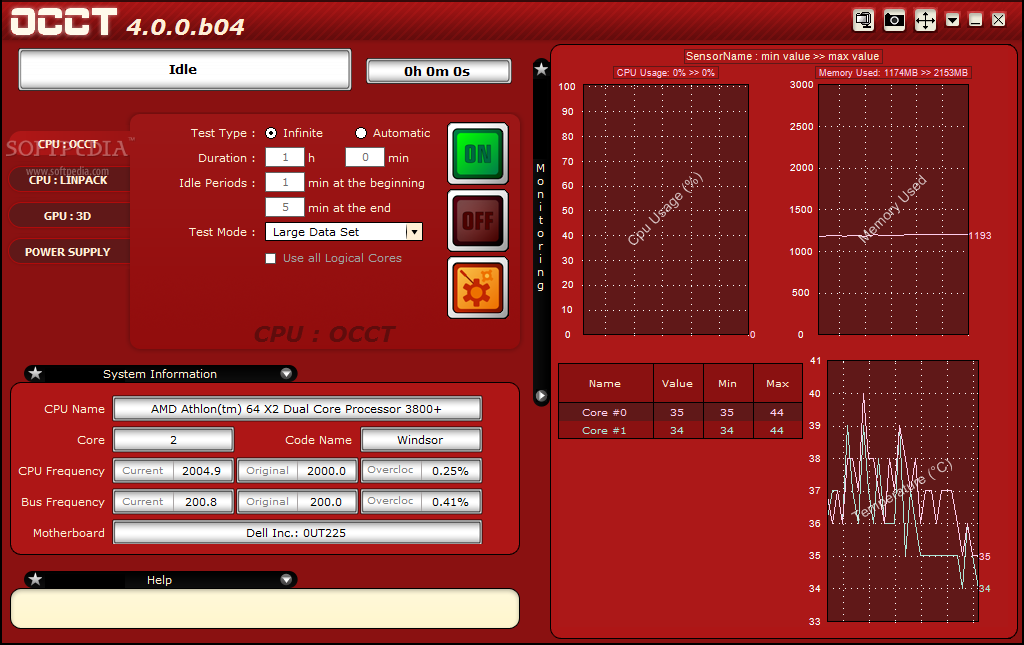
Task: Open the title bar dropdown arrow menu
Action: tap(952, 20)
